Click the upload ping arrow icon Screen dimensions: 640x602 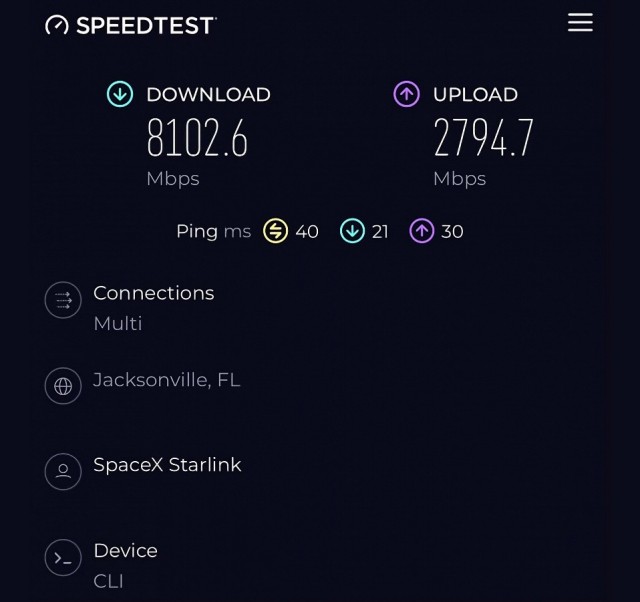tap(422, 231)
